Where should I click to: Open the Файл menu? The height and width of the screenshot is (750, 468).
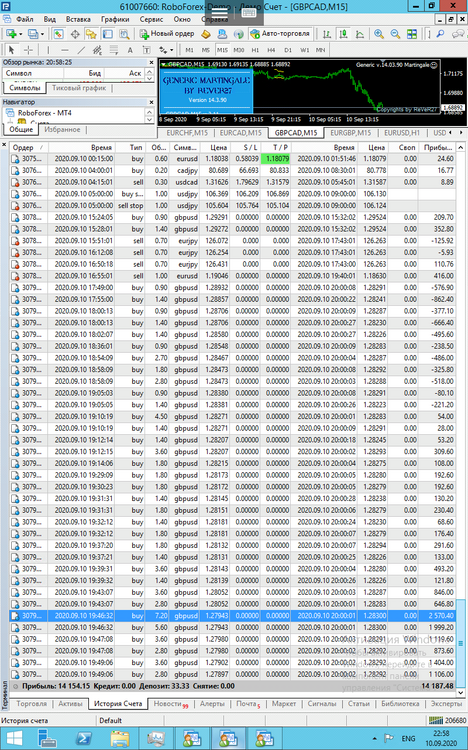(x=24, y=20)
